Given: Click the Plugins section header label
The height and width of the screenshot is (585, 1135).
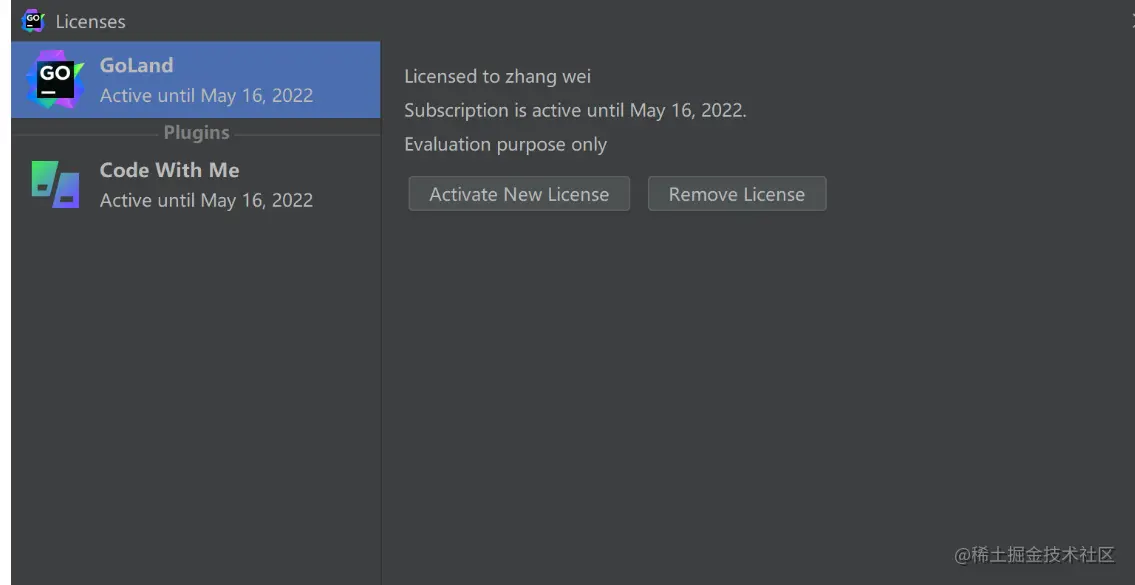Looking at the screenshot, I should (196, 132).
